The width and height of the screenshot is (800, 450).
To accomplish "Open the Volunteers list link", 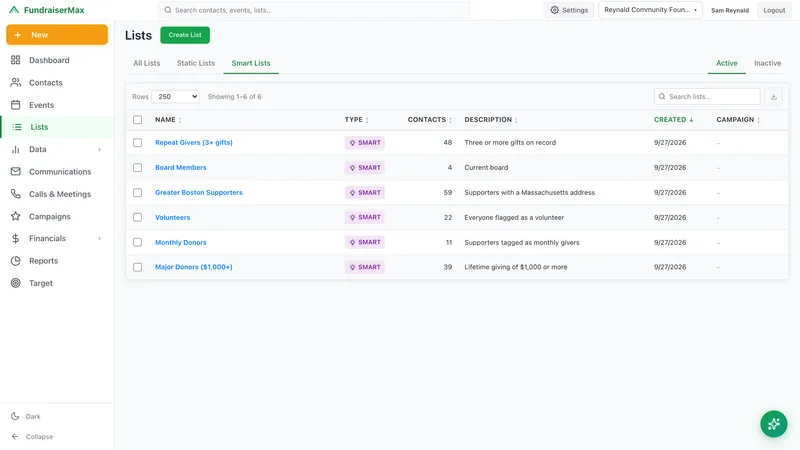I will [172, 217].
